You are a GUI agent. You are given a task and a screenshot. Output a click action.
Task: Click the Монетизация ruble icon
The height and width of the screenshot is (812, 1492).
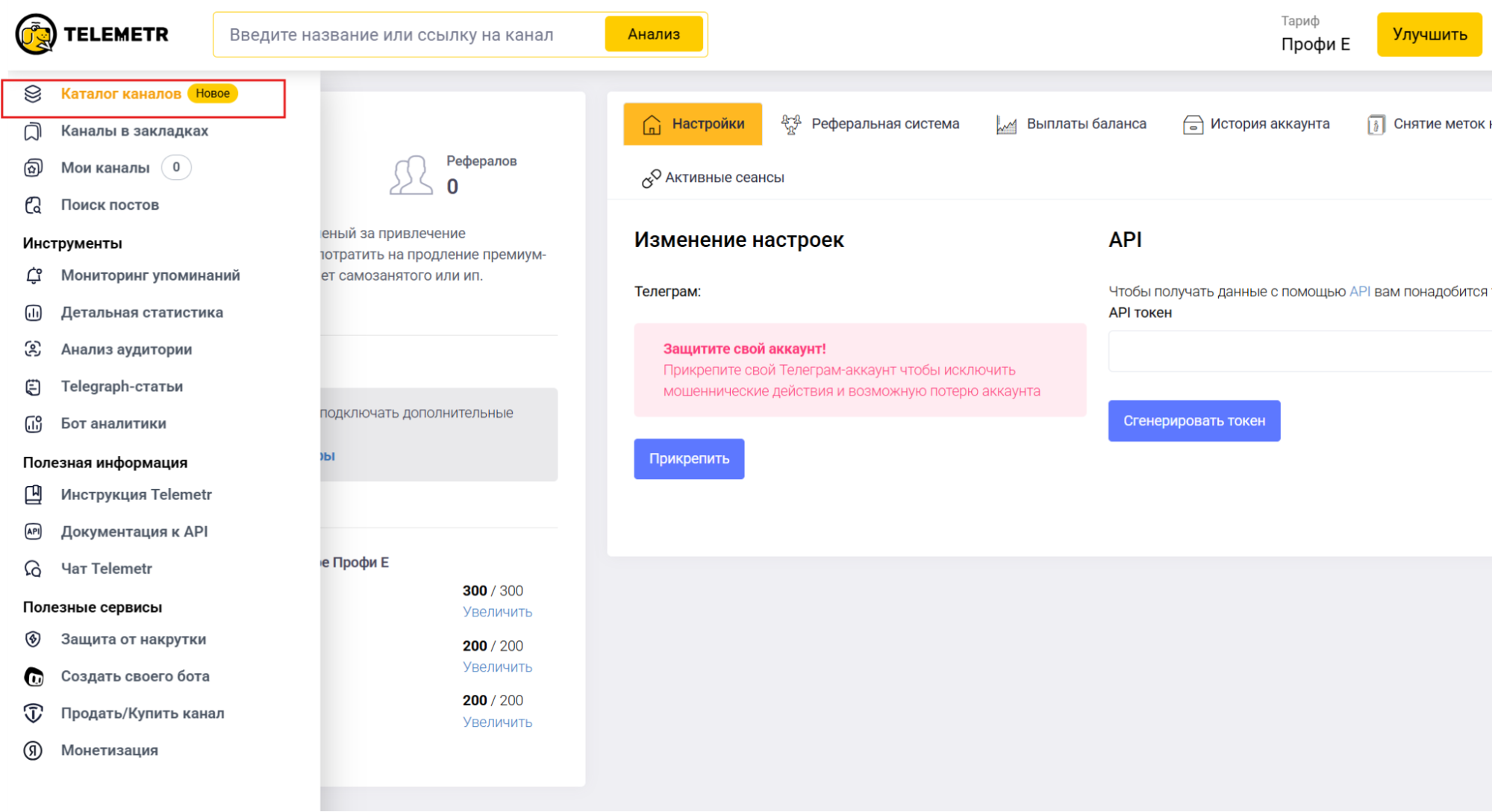34,750
